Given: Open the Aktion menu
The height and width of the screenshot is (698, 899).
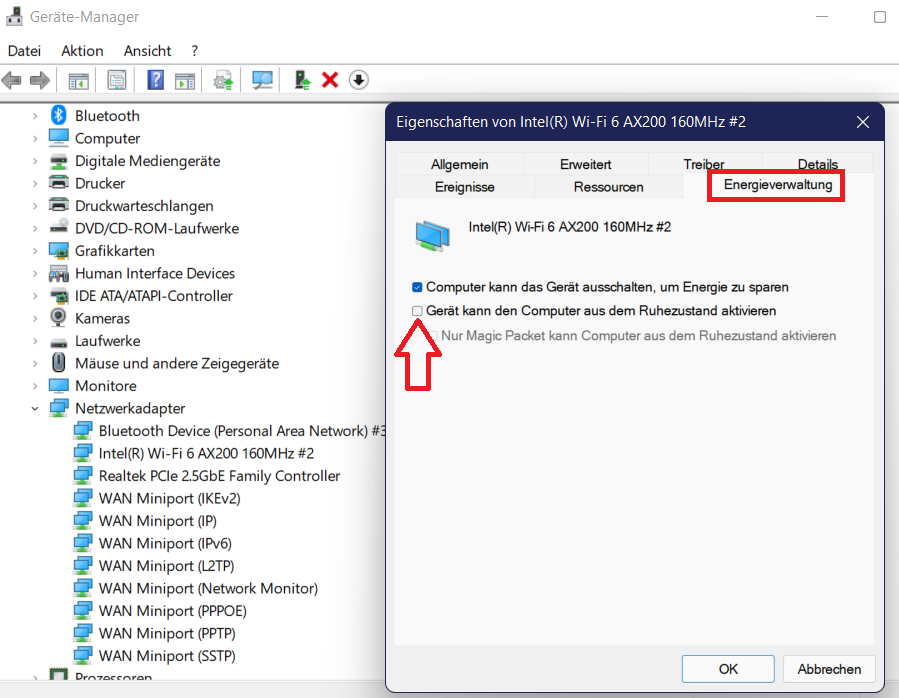Looking at the screenshot, I should click(82, 50).
